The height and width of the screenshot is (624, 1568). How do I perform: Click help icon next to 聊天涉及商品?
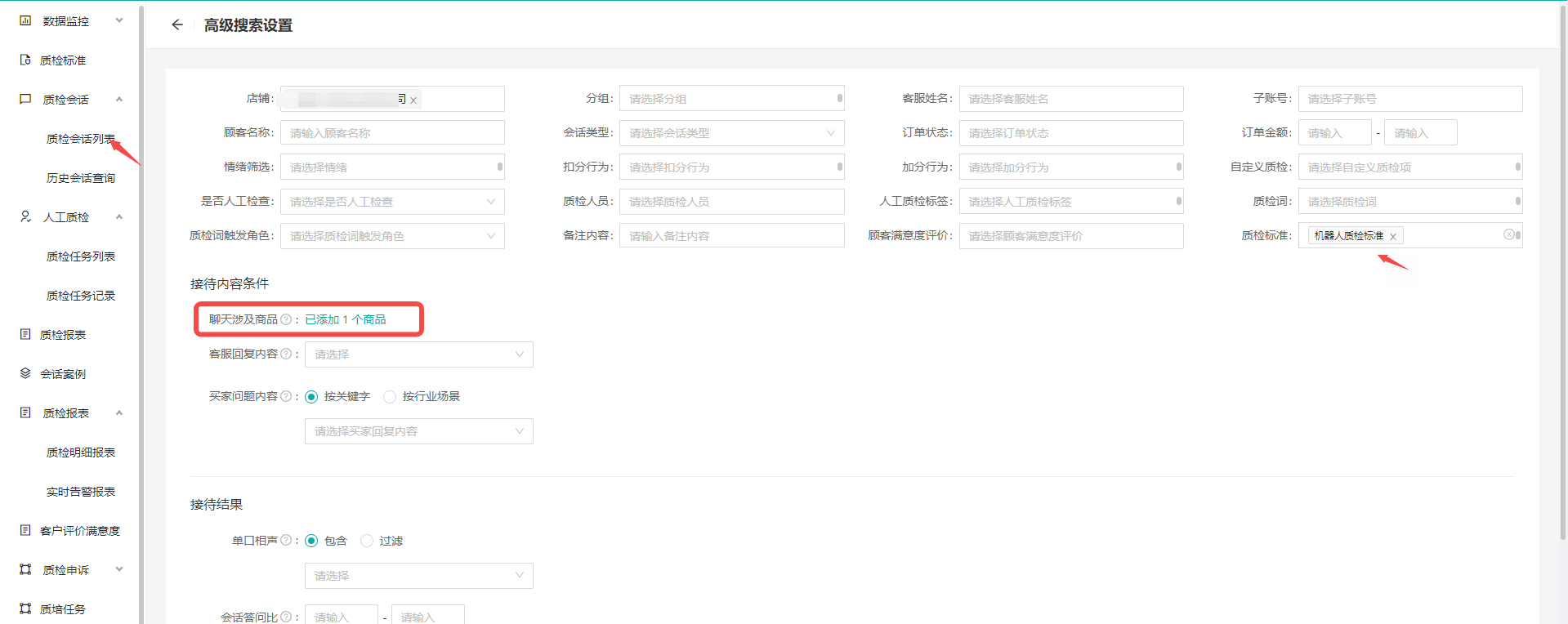point(286,319)
